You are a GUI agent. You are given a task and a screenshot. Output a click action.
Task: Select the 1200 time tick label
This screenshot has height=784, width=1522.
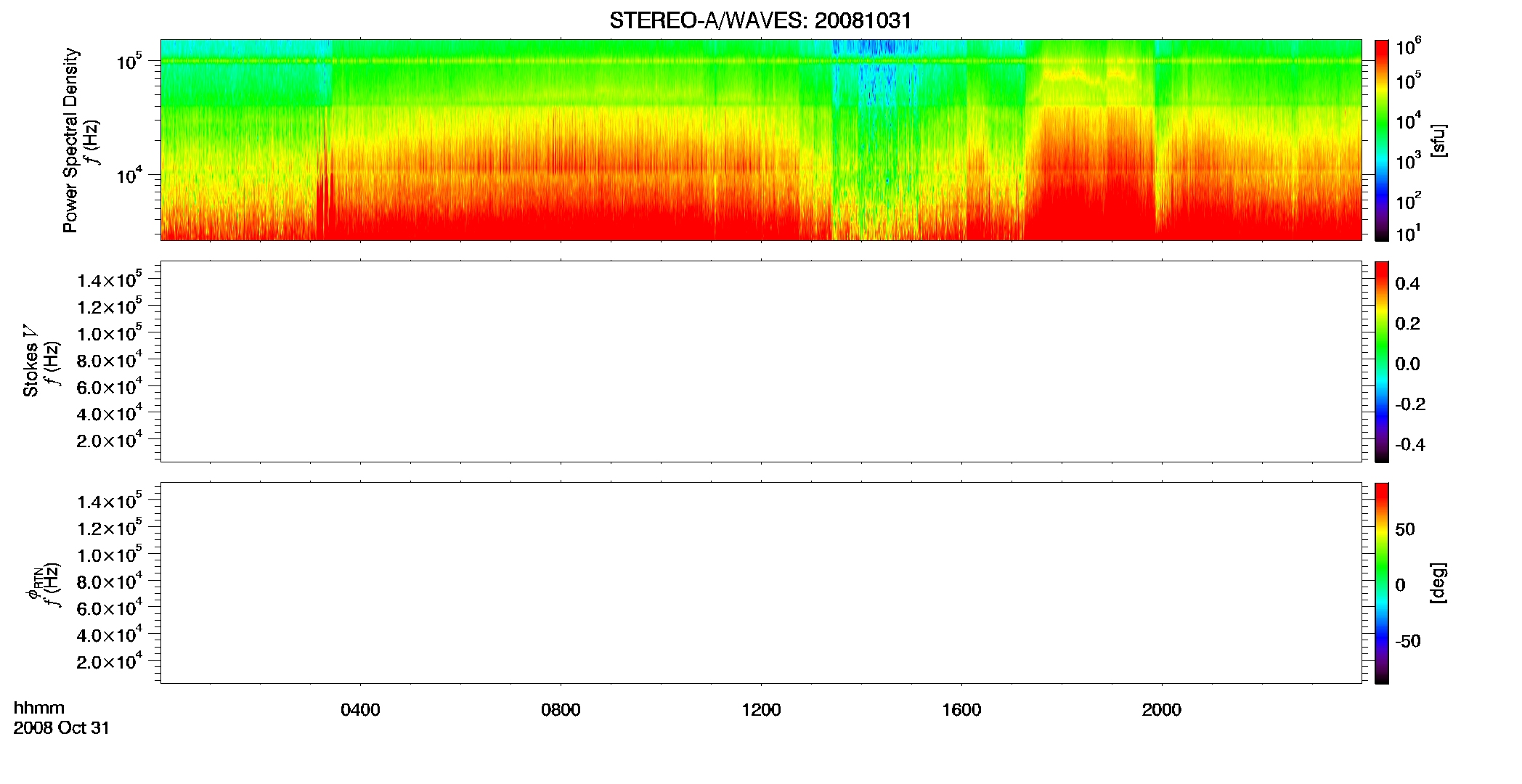761,710
